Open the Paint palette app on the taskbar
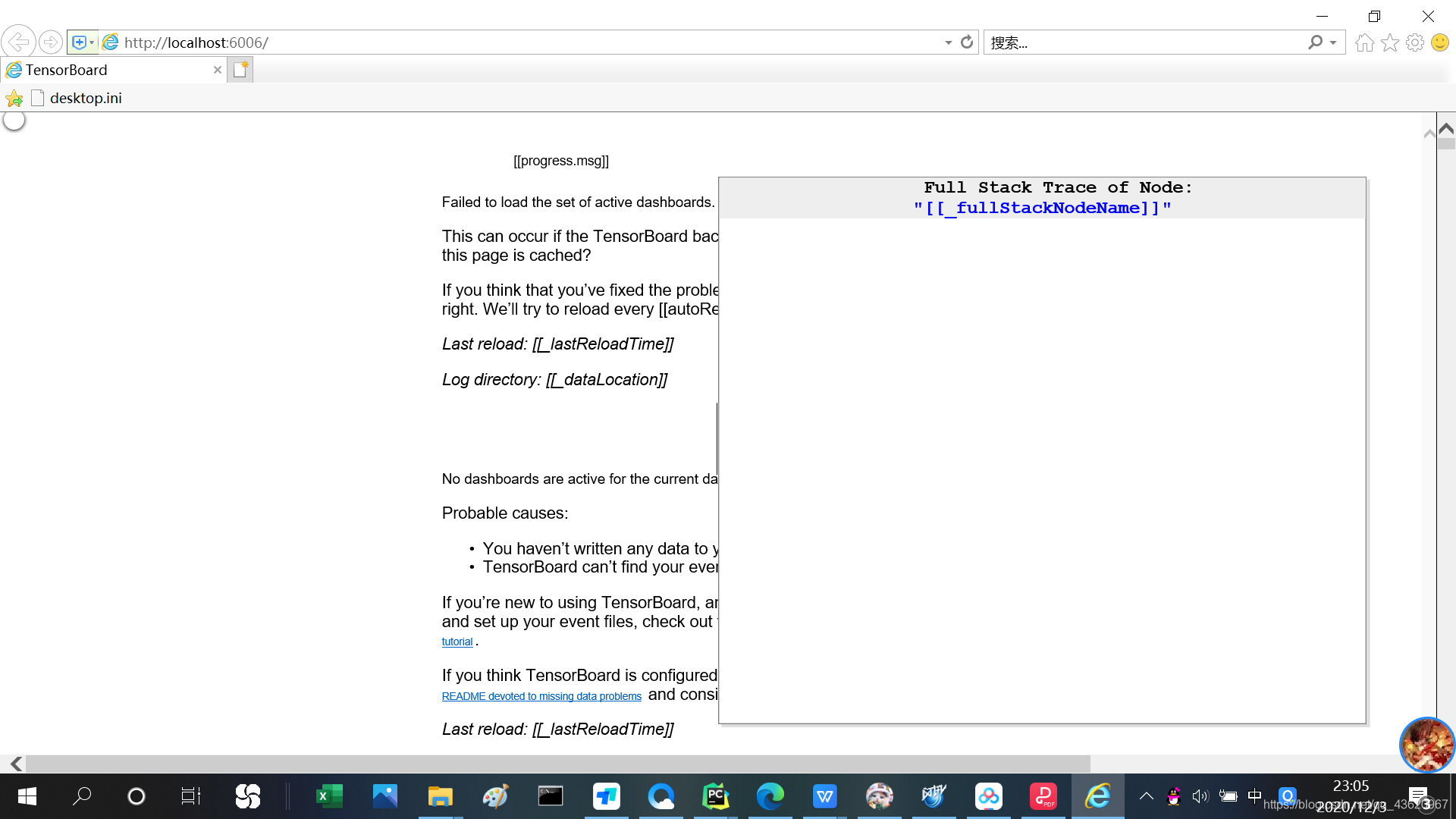 496,796
